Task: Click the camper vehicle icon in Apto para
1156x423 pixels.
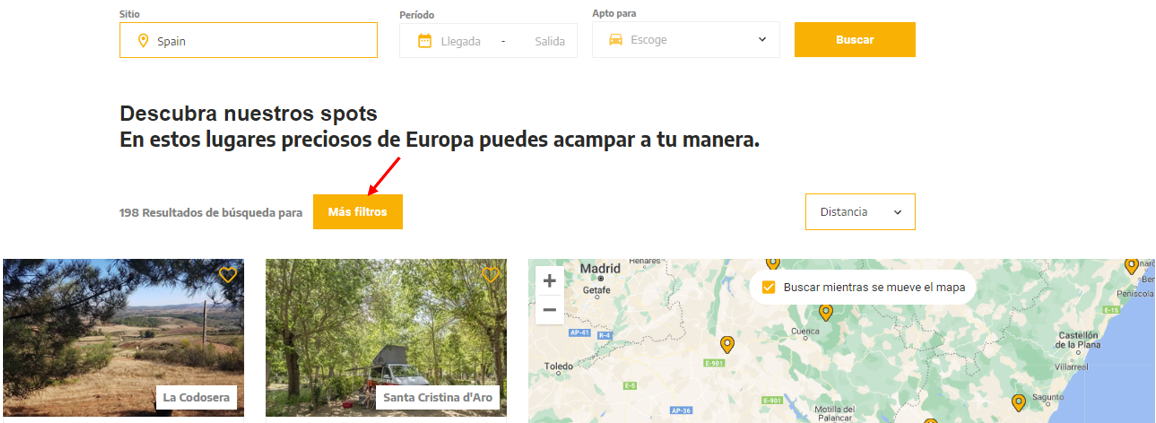Action: pyautogui.click(x=616, y=40)
